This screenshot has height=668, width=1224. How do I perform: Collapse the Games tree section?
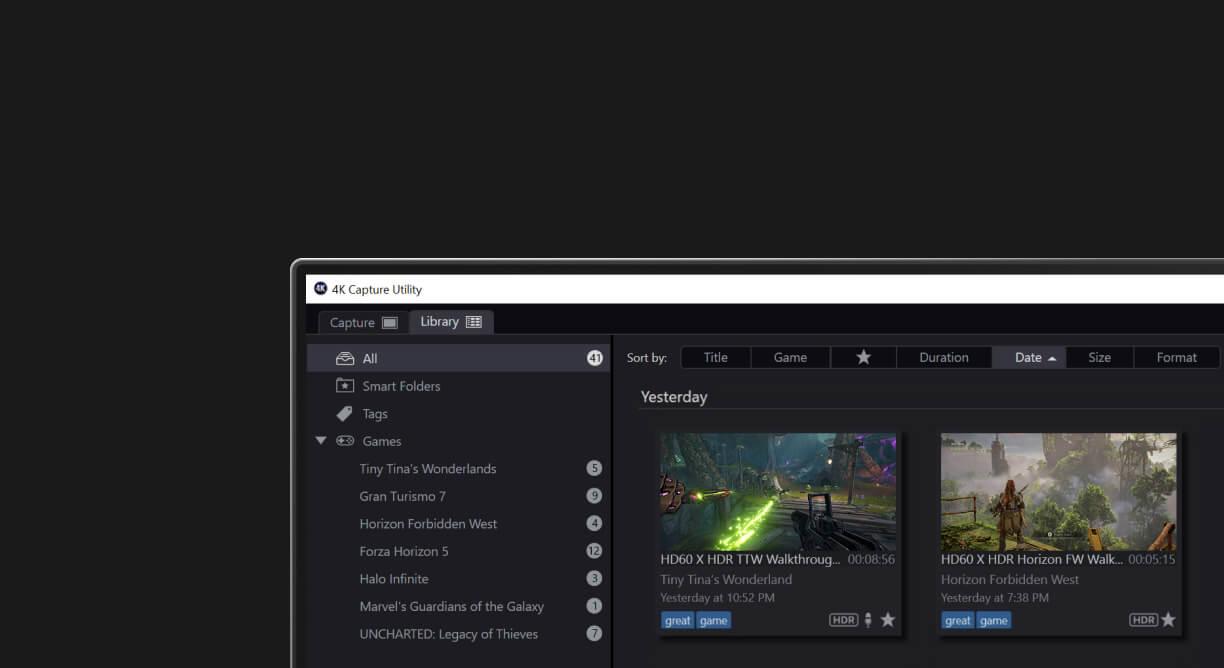pyautogui.click(x=321, y=441)
